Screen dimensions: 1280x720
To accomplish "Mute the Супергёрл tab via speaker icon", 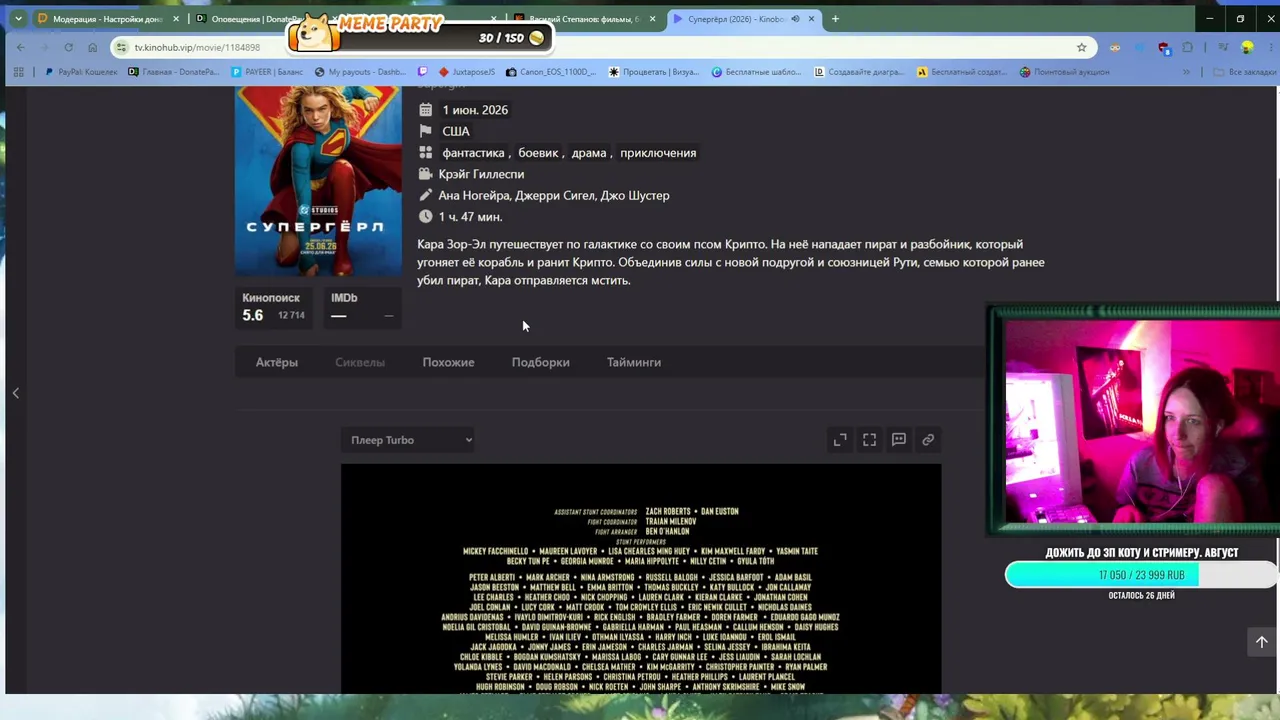I will tap(796, 19).
